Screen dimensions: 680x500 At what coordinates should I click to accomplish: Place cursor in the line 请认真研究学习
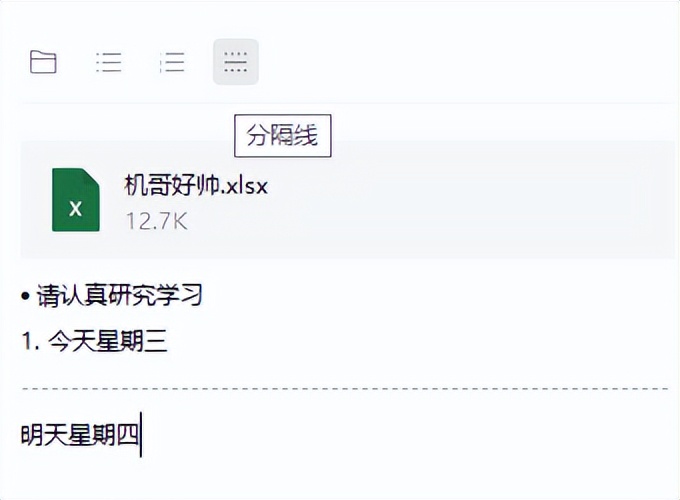coord(119,296)
